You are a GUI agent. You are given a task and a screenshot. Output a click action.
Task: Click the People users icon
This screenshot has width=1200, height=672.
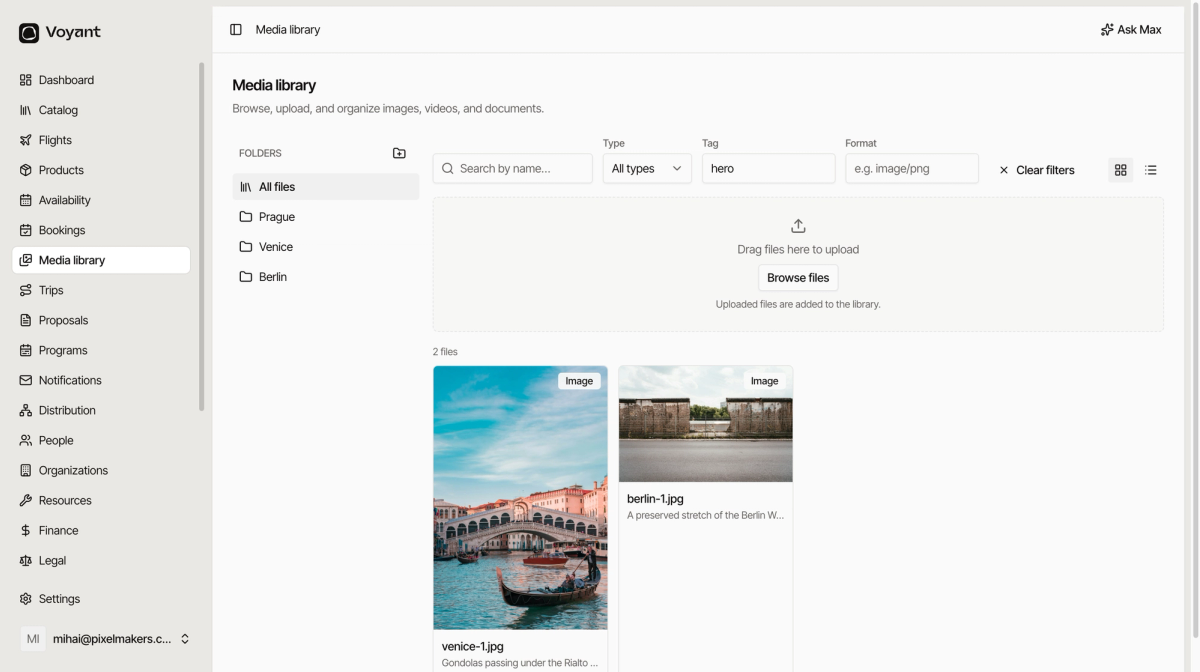(x=26, y=440)
